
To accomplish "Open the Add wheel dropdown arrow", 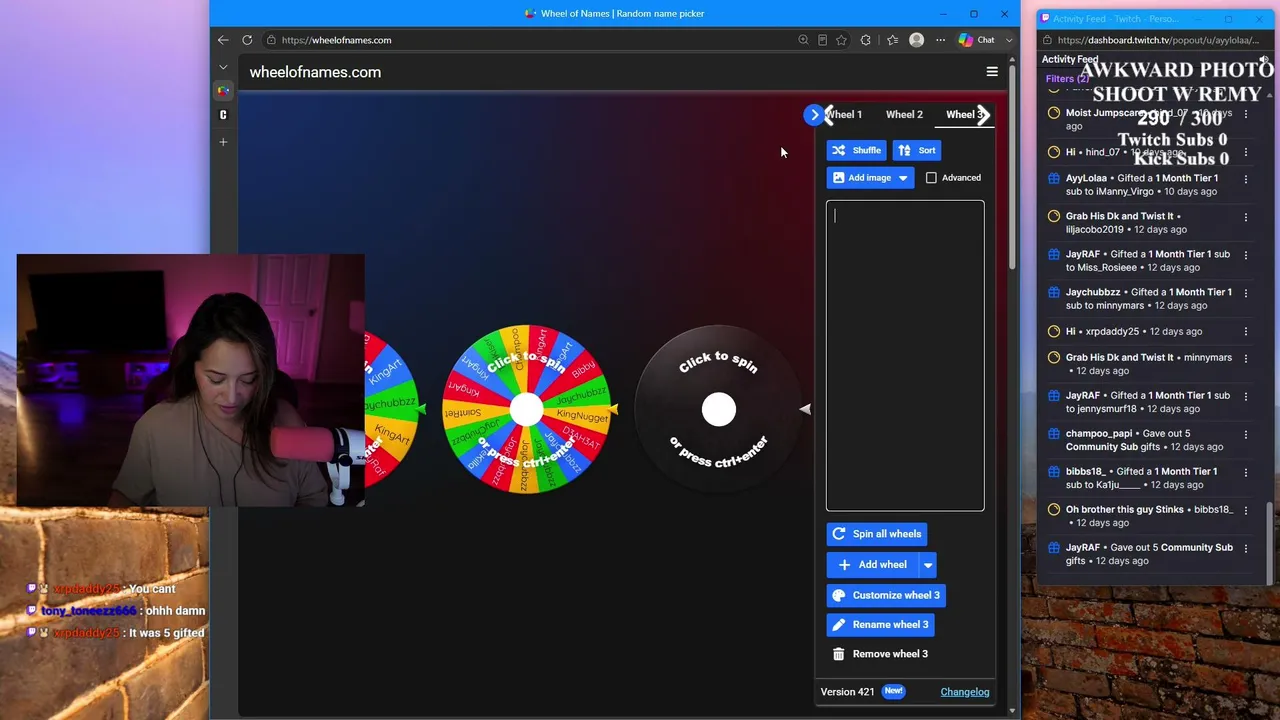I will point(928,565).
